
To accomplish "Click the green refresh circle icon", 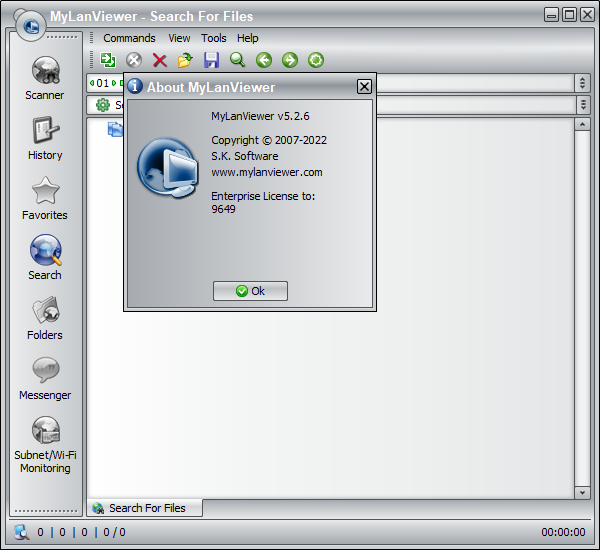I will (x=316, y=60).
